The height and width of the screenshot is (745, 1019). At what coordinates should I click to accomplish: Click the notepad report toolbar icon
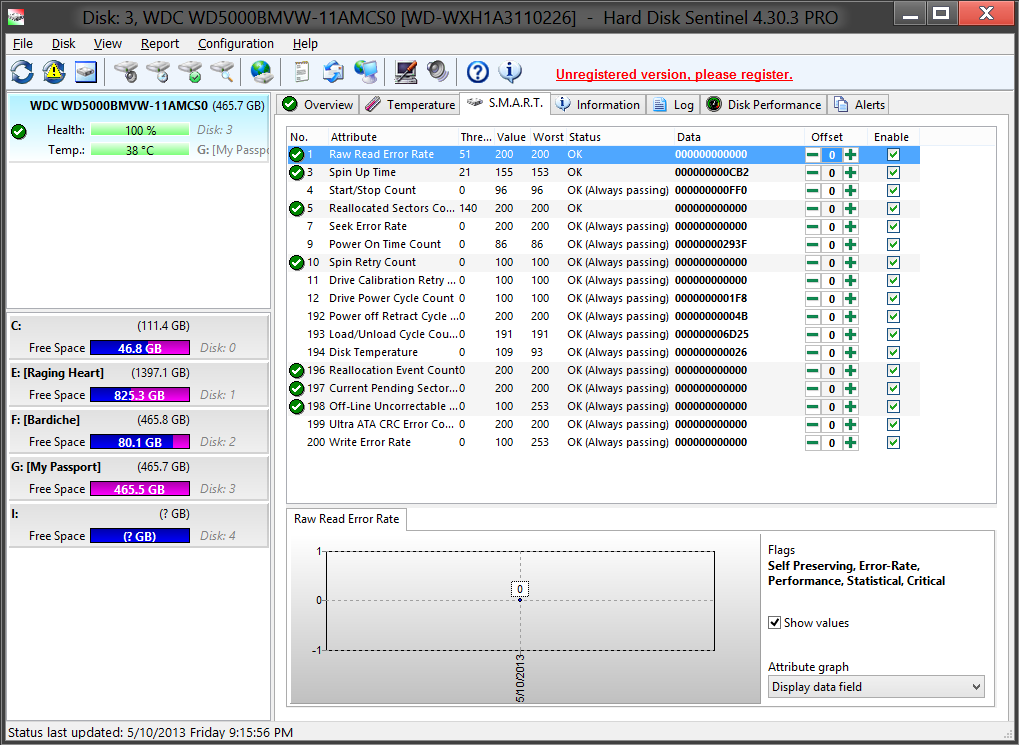(302, 72)
